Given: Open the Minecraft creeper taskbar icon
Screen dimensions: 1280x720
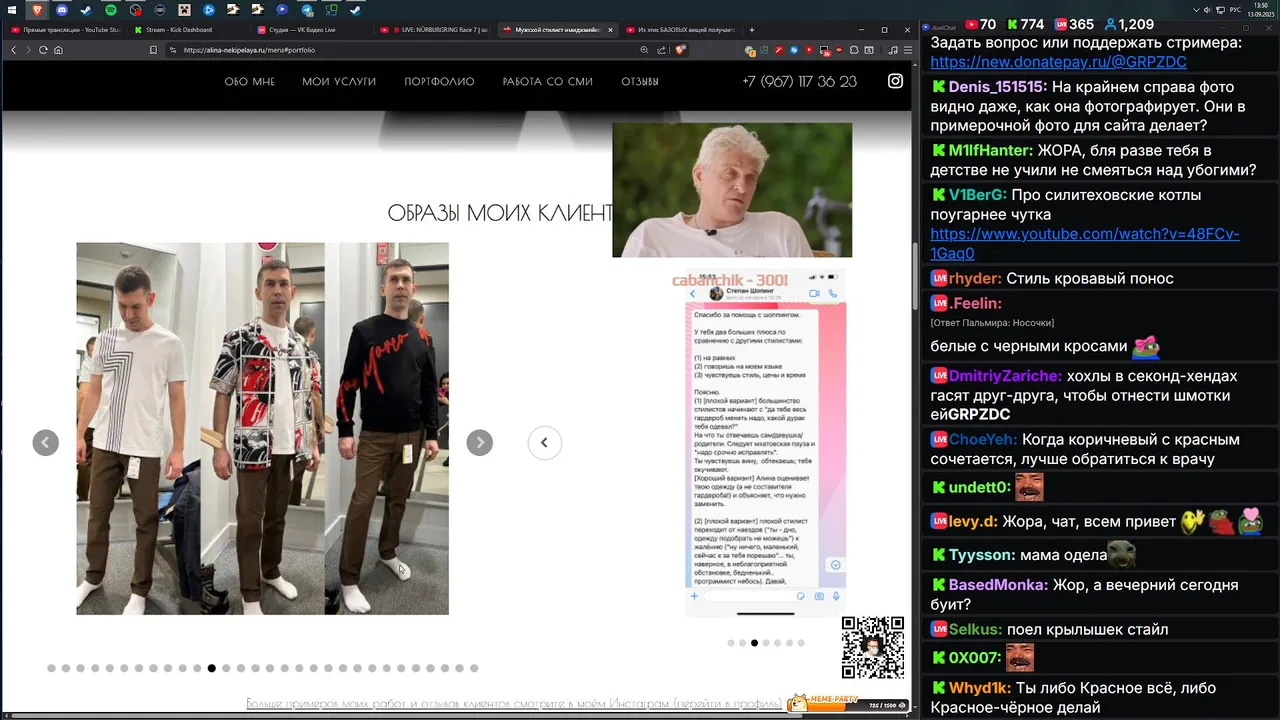Looking at the screenshot, I should coord(185,10).
